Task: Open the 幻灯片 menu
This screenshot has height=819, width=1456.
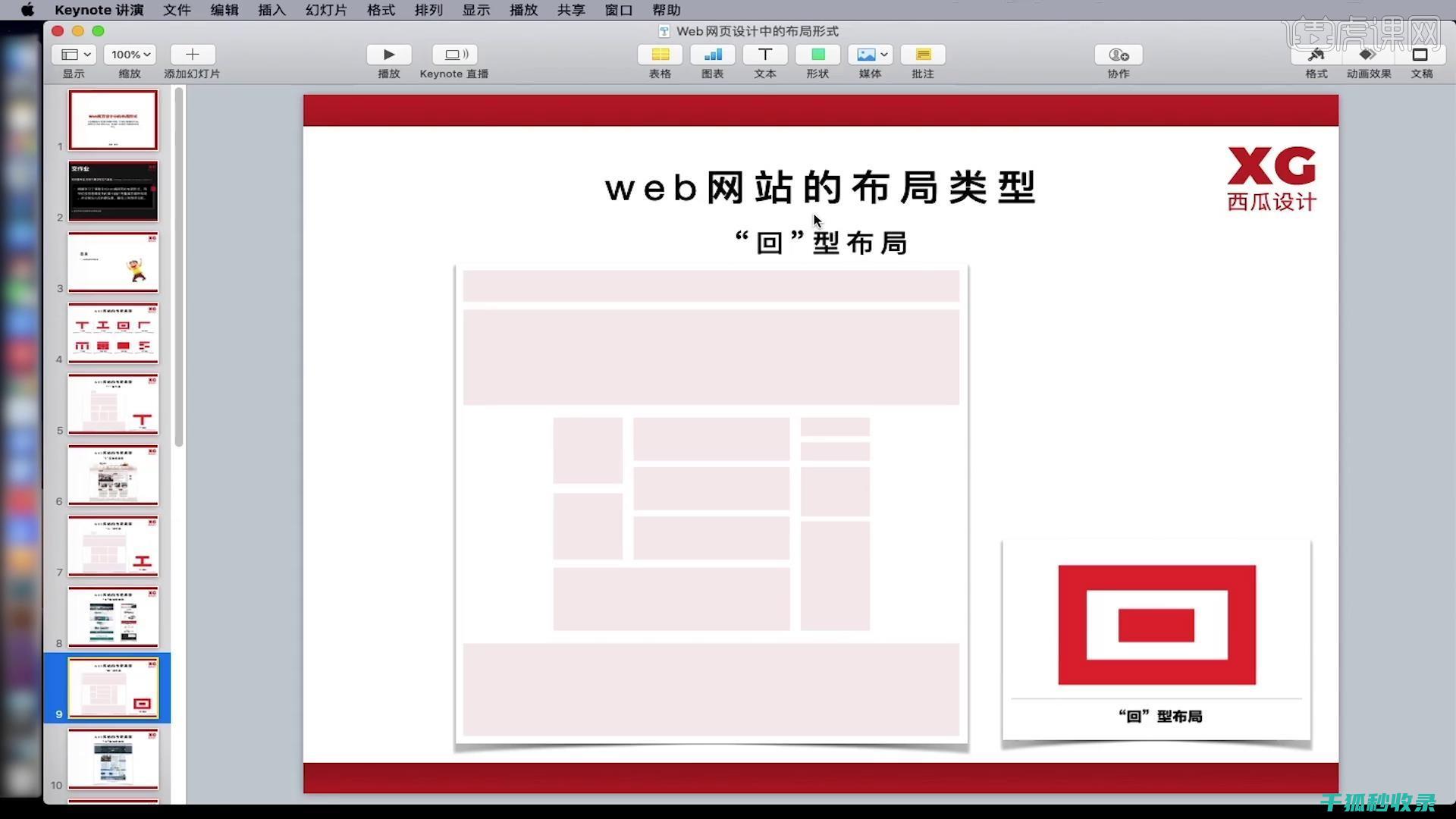Action: [x=326, y=10]
